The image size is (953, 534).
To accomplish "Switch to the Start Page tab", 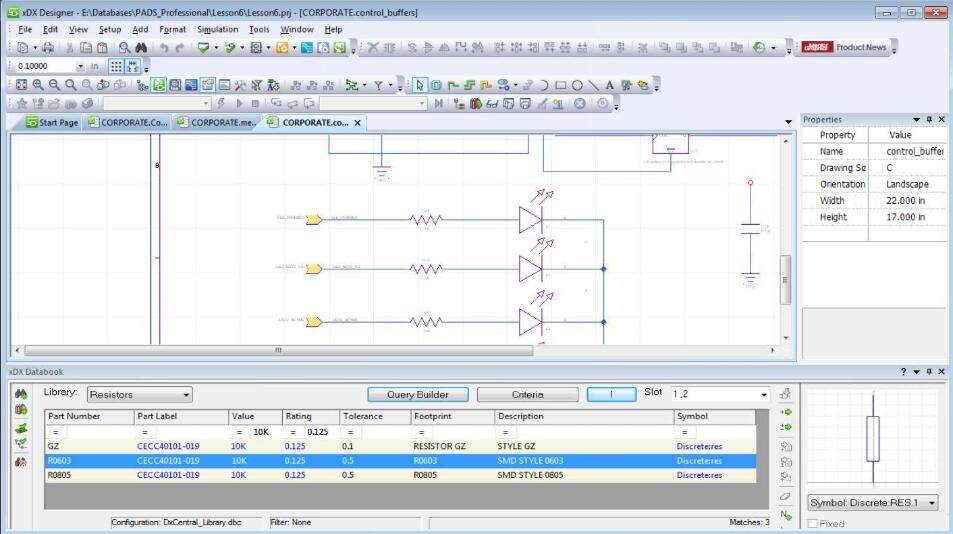I will tap(52, 122).
